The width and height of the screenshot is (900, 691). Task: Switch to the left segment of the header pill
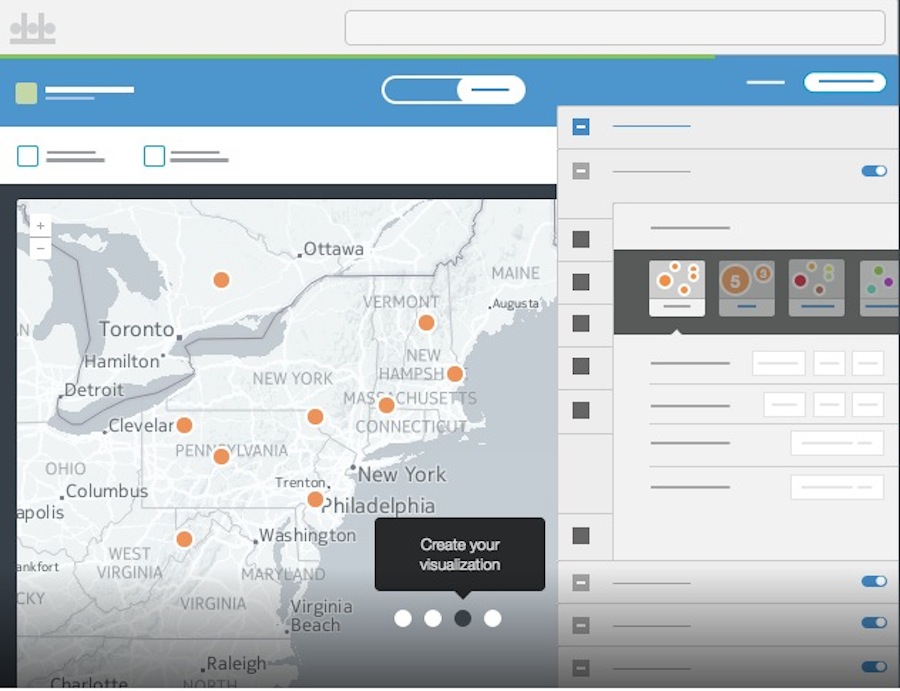[420, 90]
